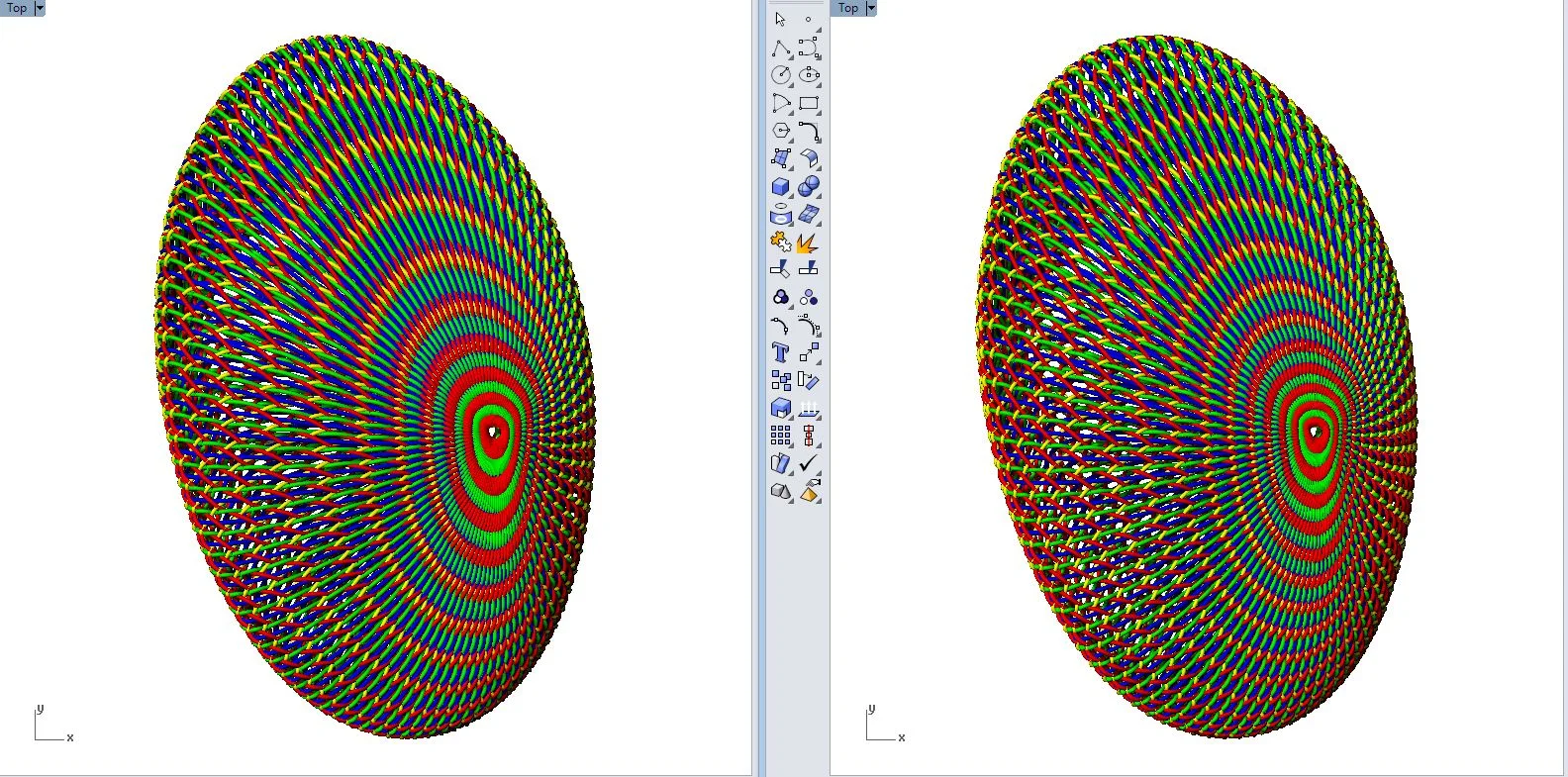
Task: Select the Fillet surface tool
Action: click(x=809, y=158)
